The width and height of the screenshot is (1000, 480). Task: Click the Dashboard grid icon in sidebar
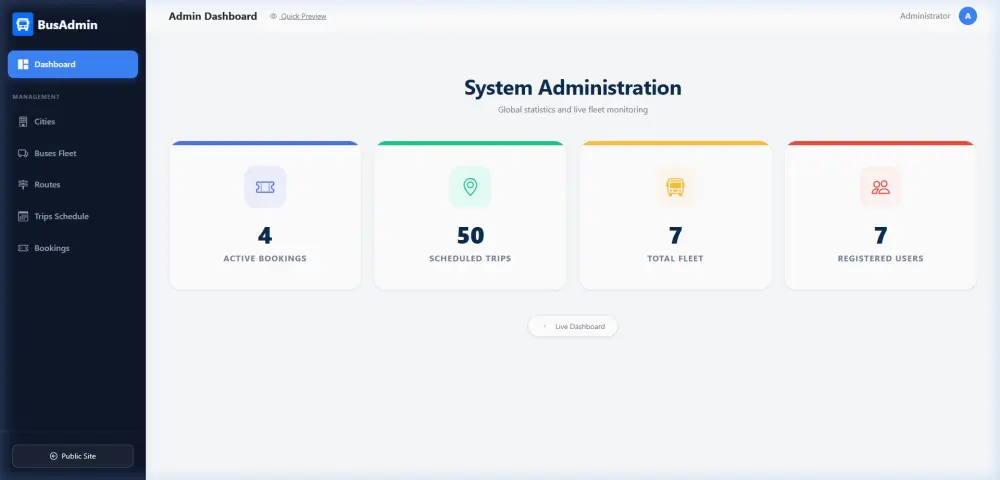click(x=23, y=64)
